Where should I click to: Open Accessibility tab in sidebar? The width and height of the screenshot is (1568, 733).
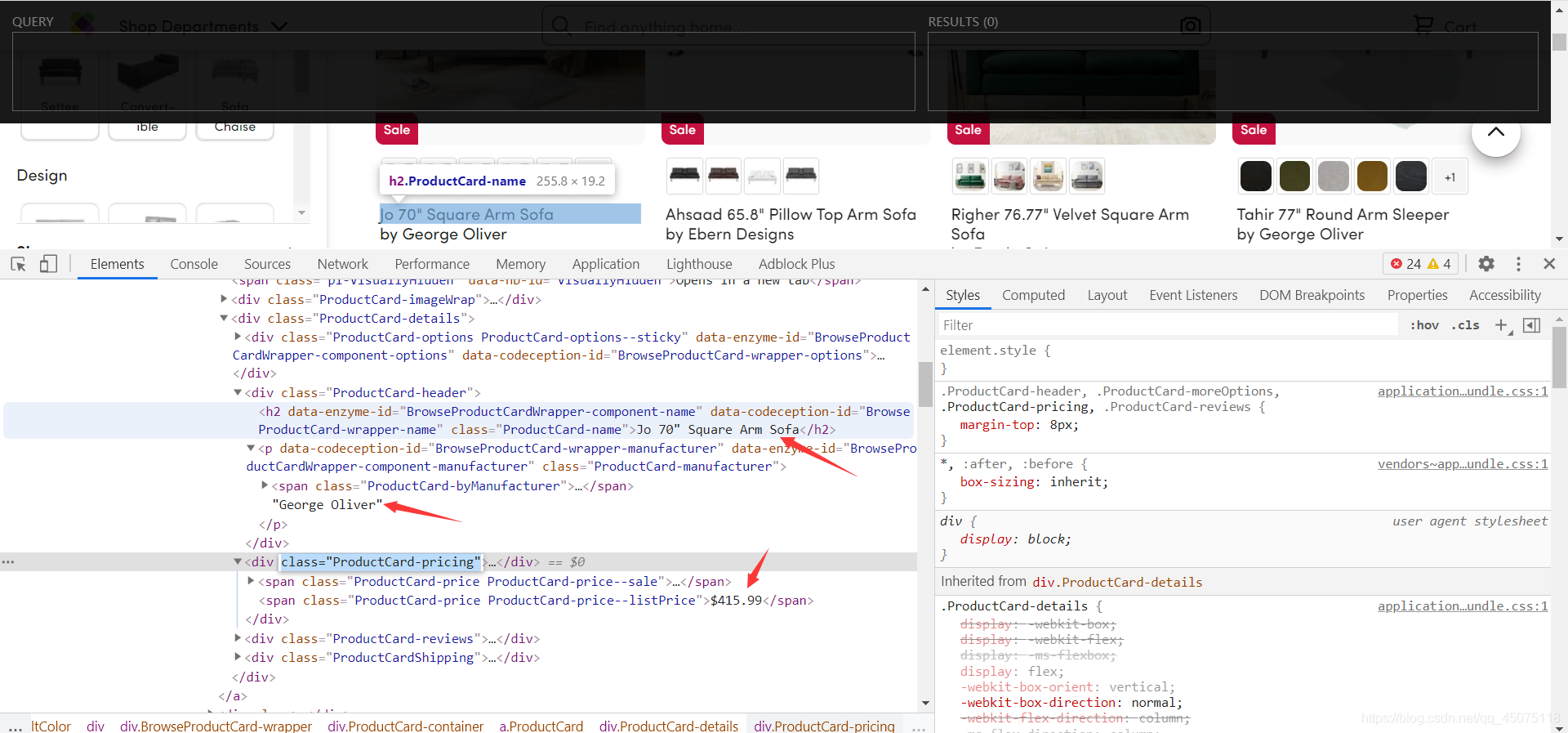(1504, 295)
